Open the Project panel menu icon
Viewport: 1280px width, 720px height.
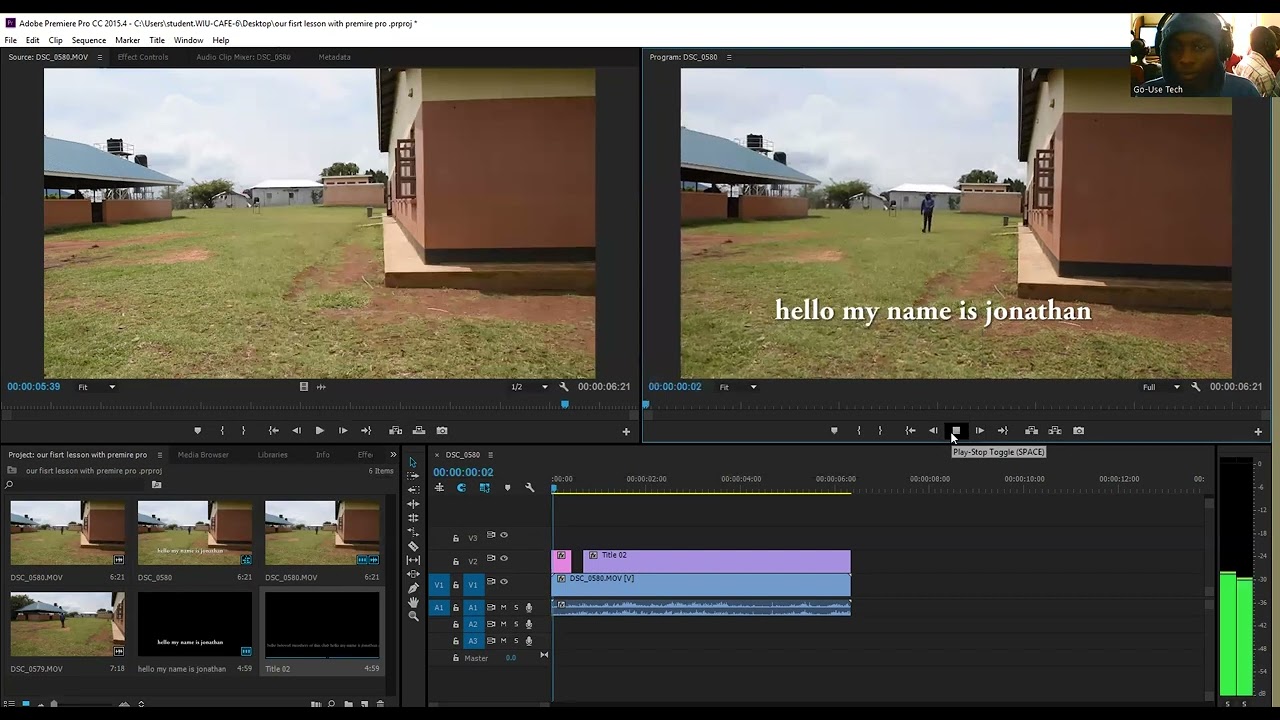click(x=159, y=455)
